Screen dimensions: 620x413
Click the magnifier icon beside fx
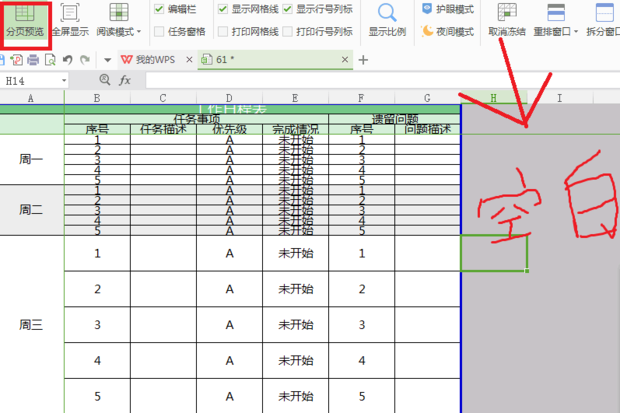(104, 80)
